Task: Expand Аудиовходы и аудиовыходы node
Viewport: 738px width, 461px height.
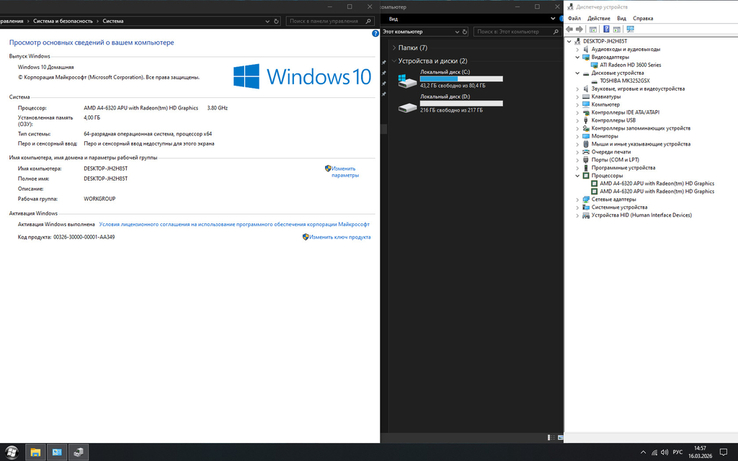Action: (578, 49)
